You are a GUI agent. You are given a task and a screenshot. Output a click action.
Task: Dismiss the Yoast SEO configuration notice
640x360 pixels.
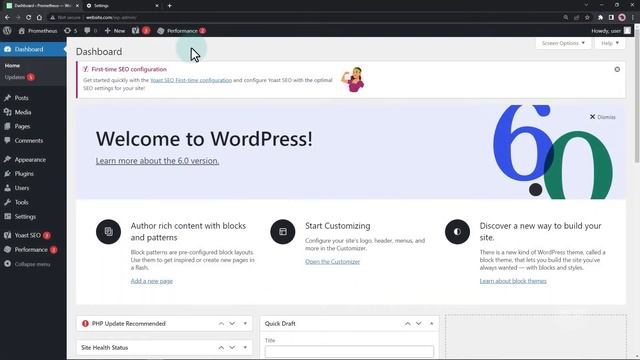click(x=617, y=69)
